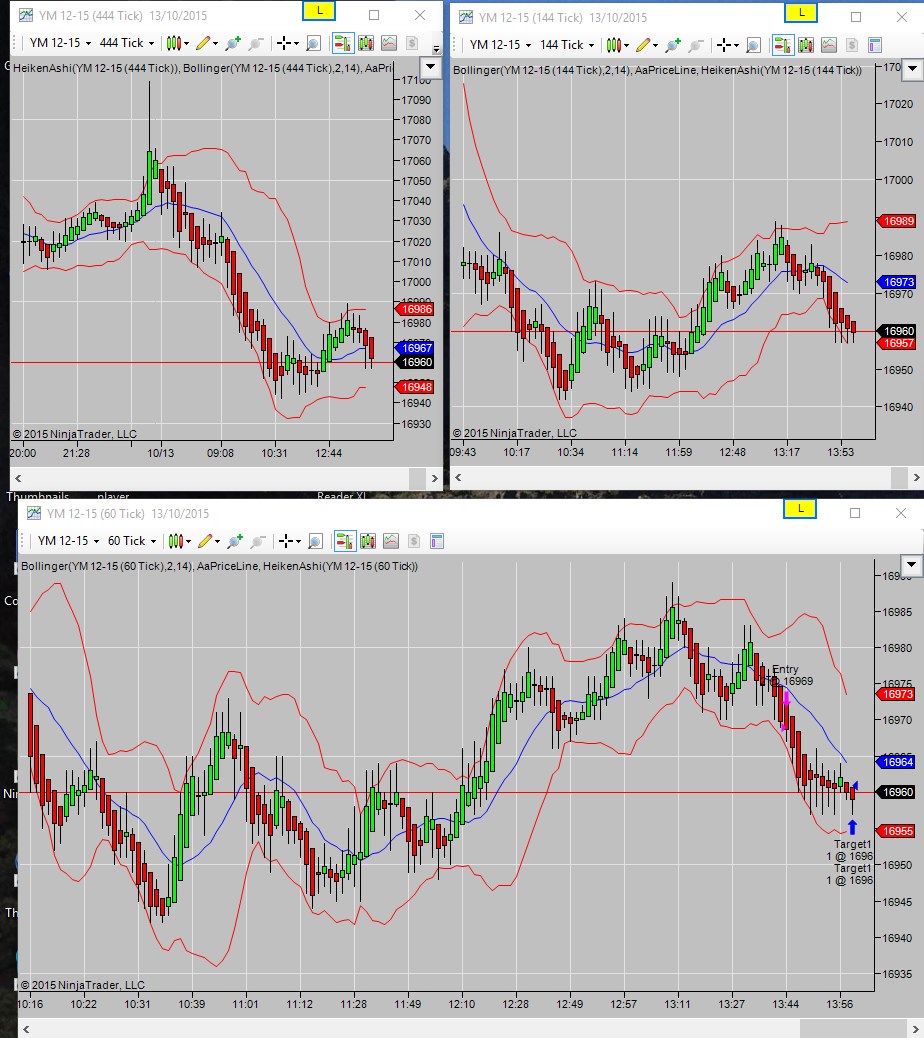
Task: Click right scroll arrow of 144 Tick chart
Action: (x=917, y=477)
